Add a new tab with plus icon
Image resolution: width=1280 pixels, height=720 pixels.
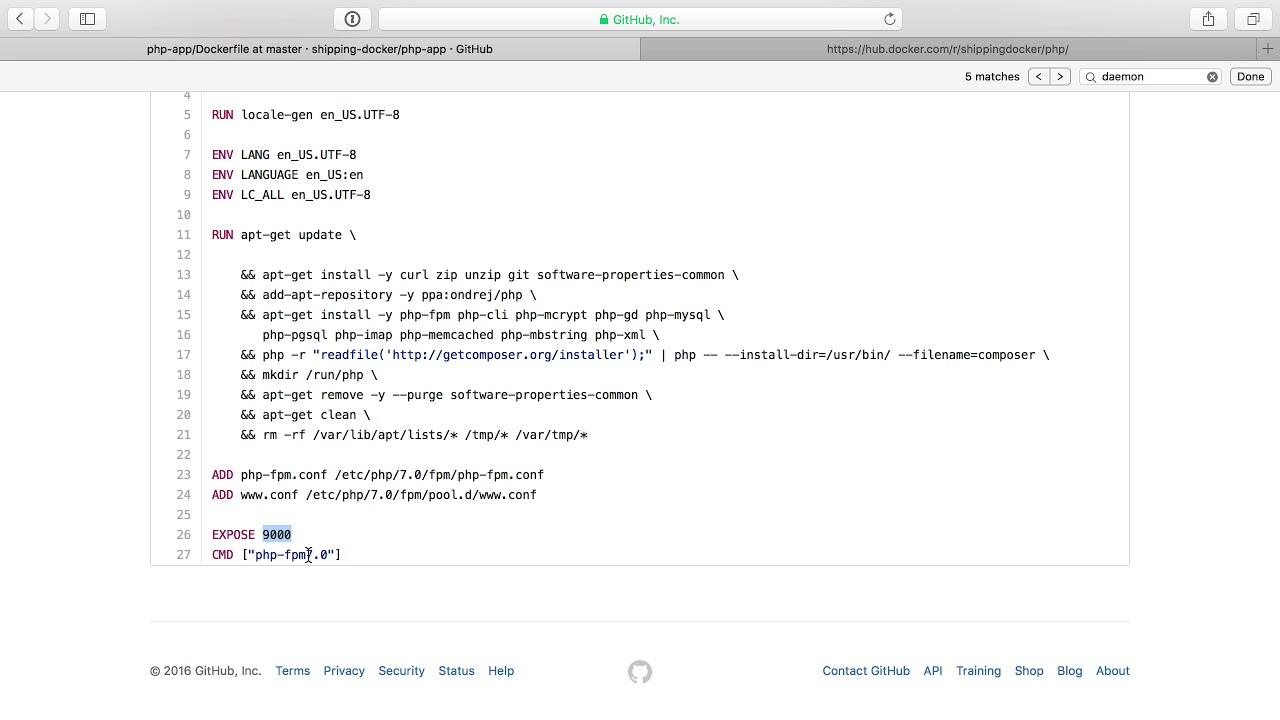[x=1268, y=49]
